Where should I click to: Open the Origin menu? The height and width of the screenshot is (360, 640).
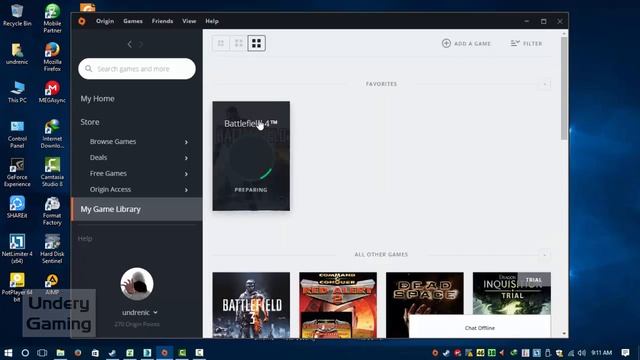click(x=105, y=21)
